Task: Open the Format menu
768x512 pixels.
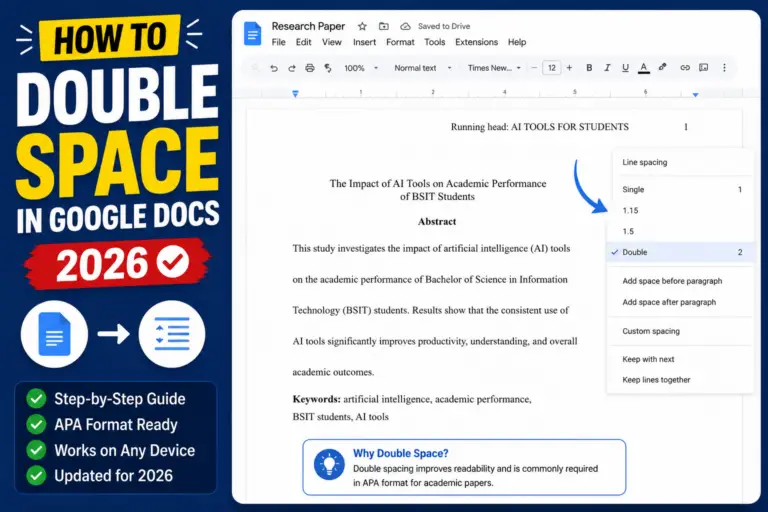Action: [400, 42]
